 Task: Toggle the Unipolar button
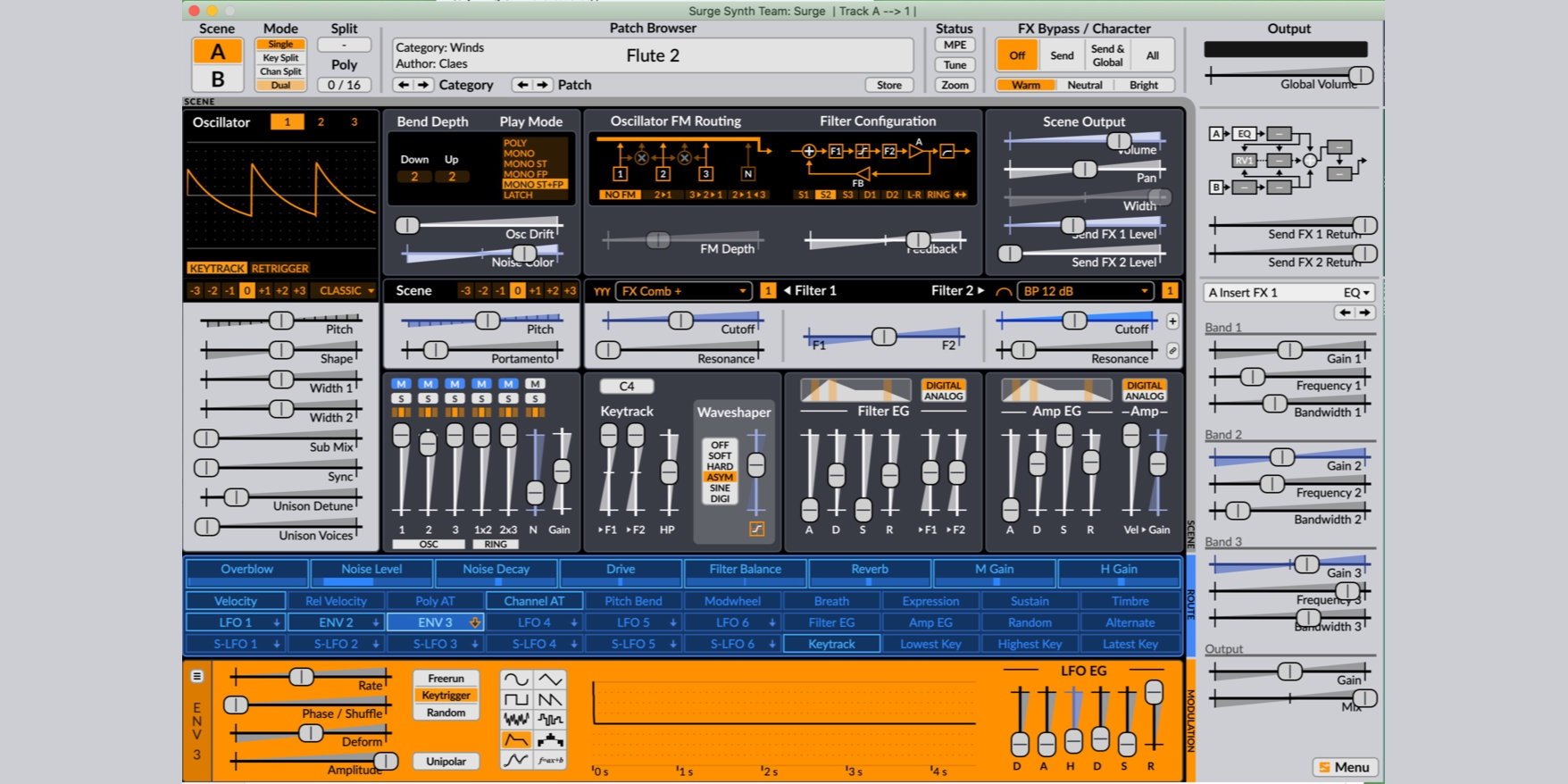pos(446,762)
